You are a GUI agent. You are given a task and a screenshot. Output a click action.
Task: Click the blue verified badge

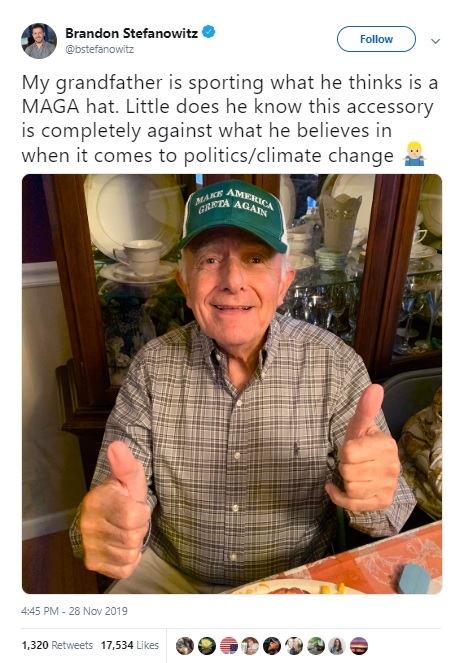coord(209,32)
